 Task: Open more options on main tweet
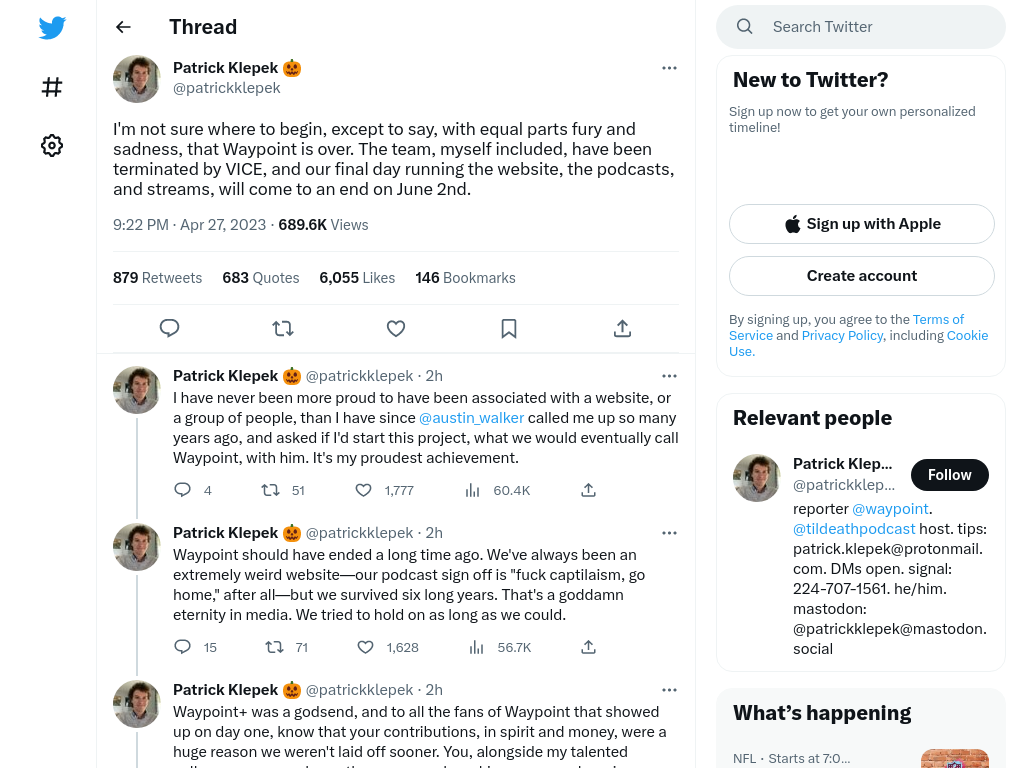[669, 68]
